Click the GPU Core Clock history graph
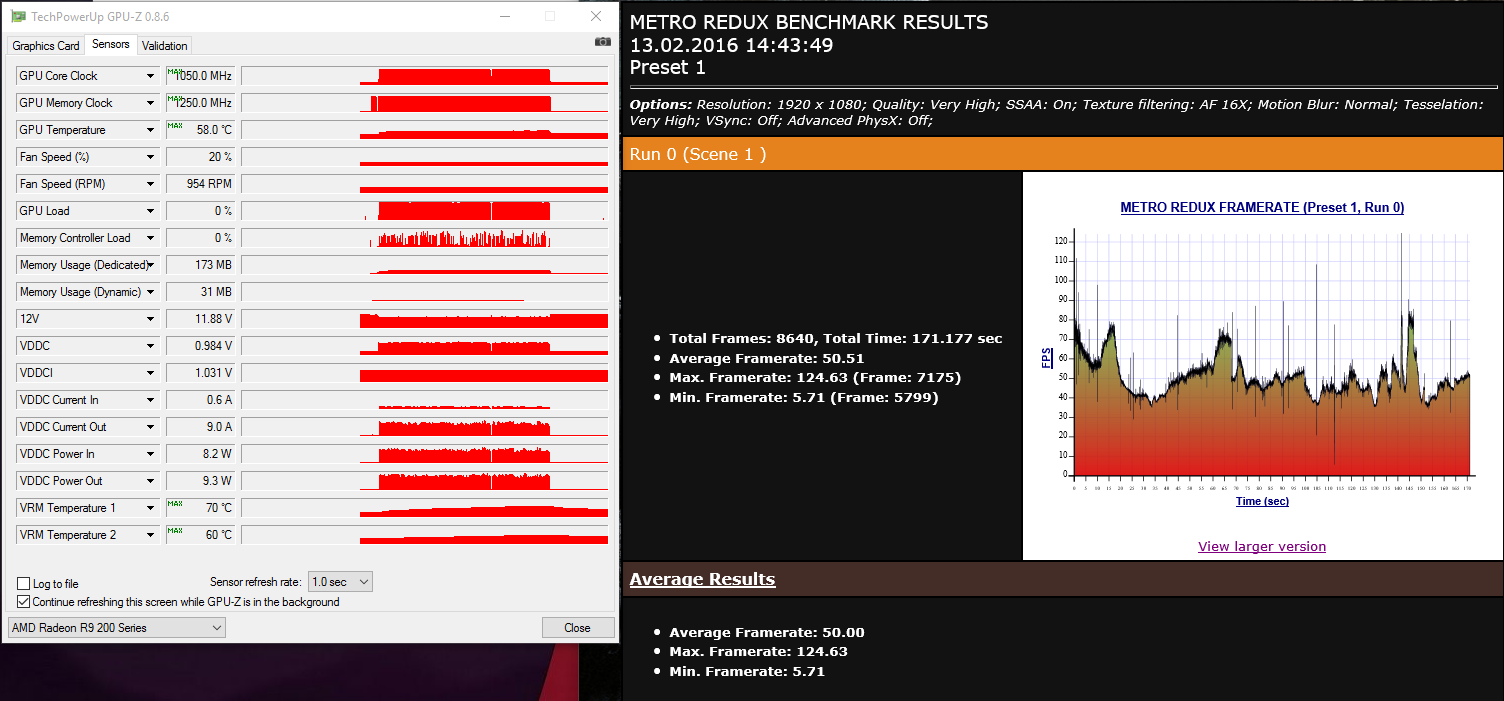The width and height of the screenshot is (1504, 701). tap(425, 76)
